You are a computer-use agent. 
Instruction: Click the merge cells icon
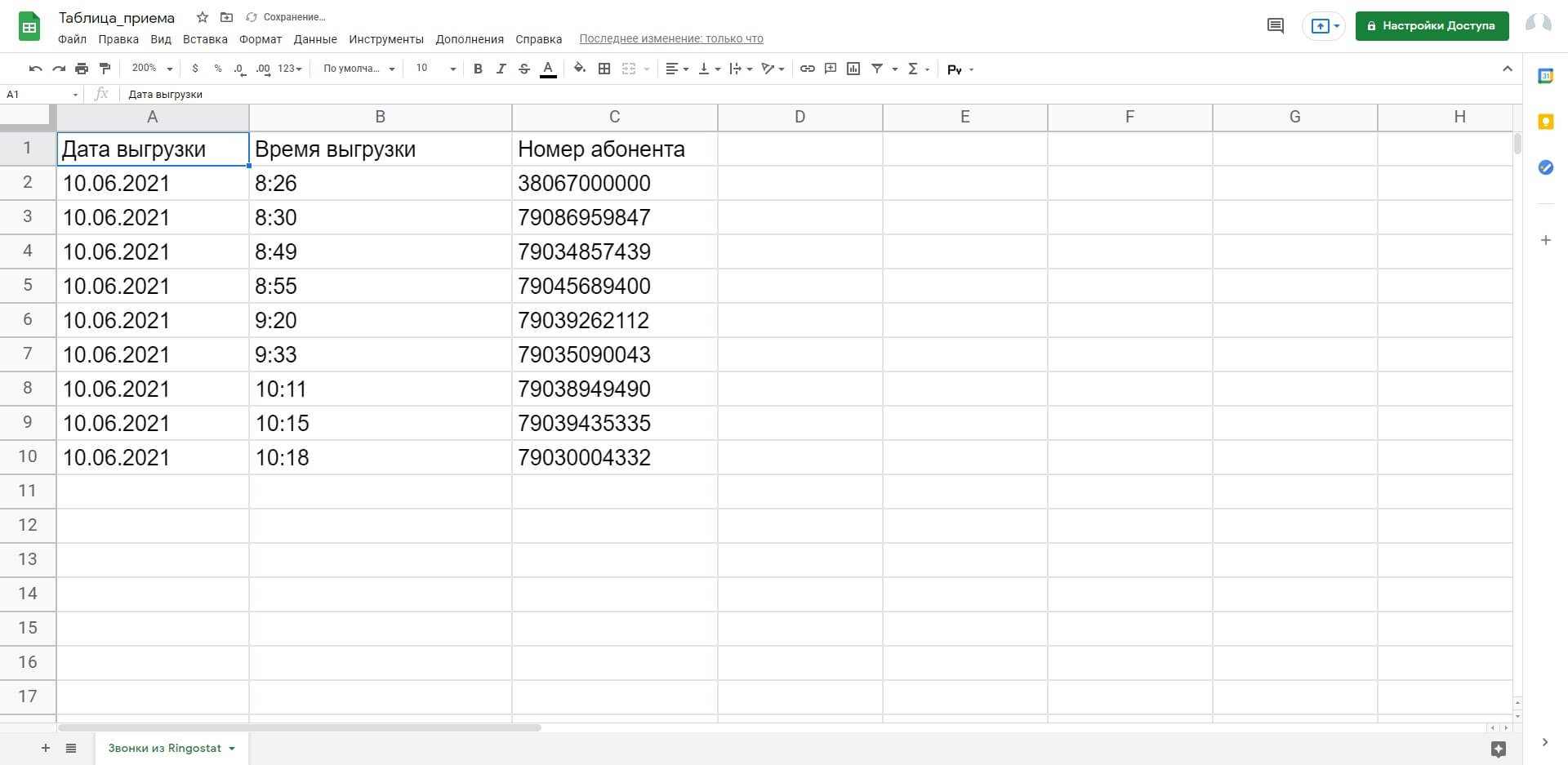(x=629, y=69)
